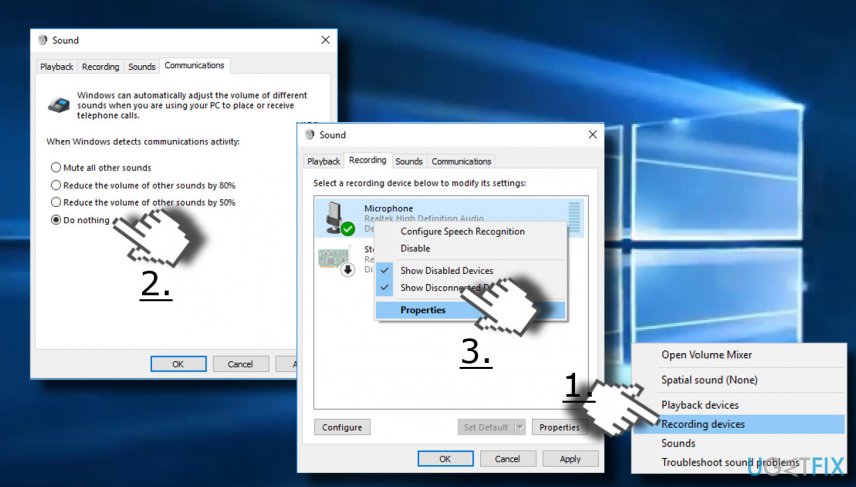Select Communications tab in back Sound window
856x487 pixels.
tap(194, 66)
